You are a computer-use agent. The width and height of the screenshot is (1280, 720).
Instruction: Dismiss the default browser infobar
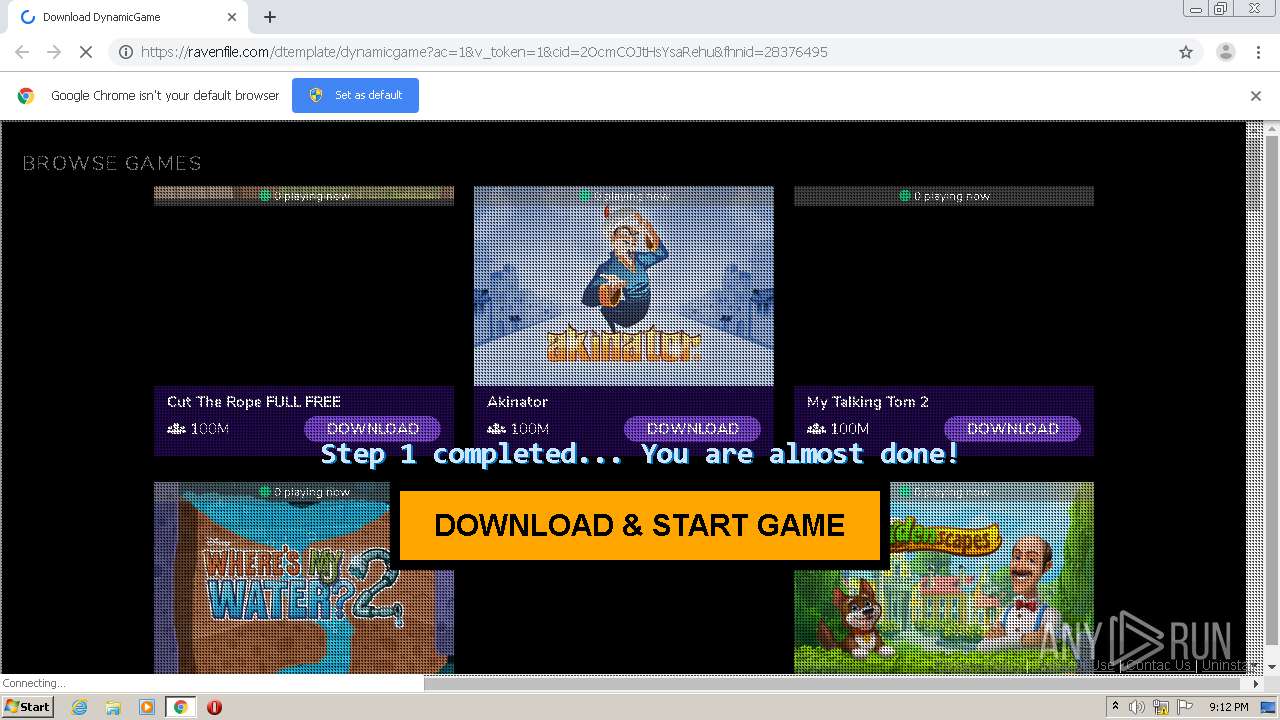1256,96
